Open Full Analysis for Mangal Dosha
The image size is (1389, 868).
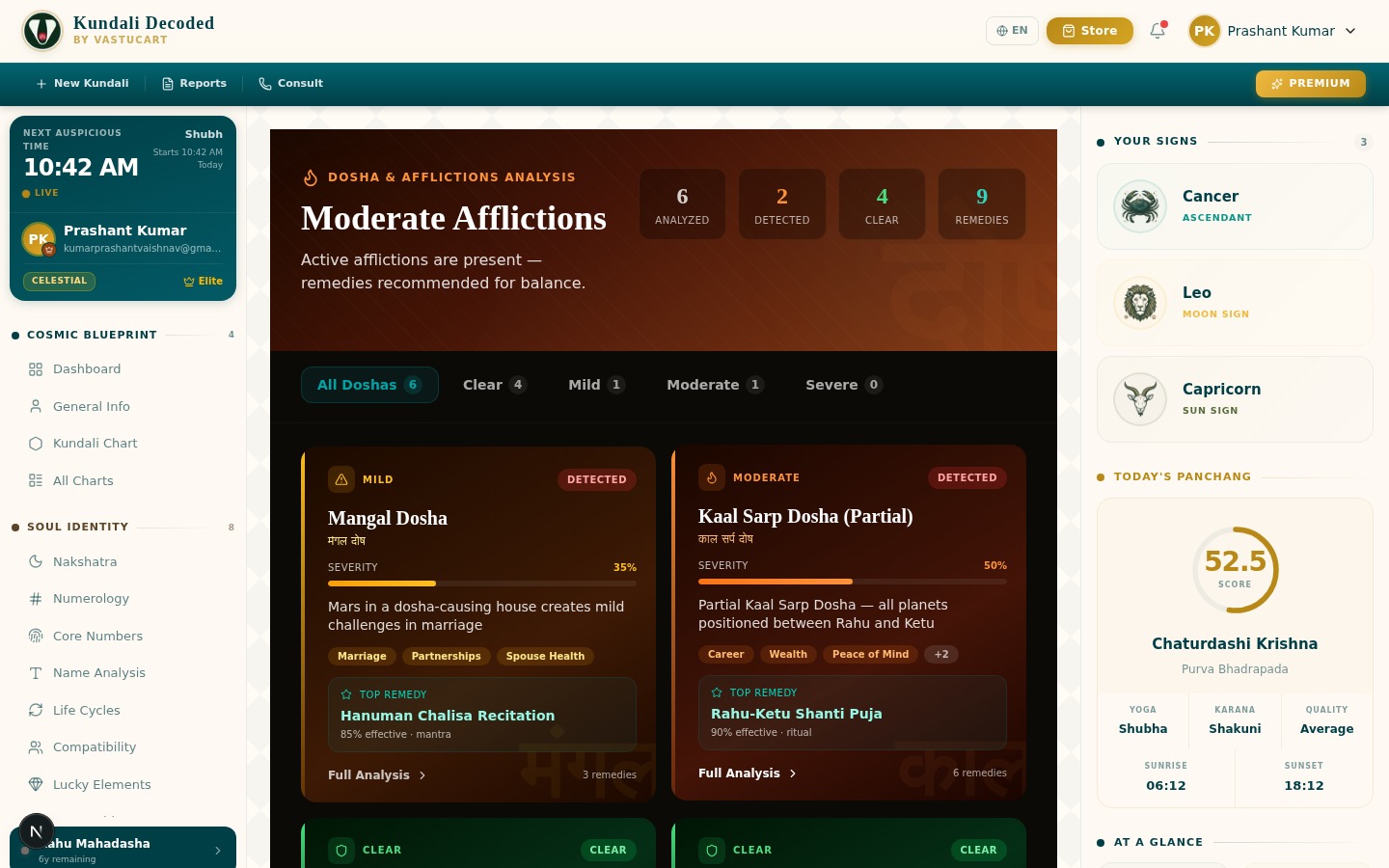click(377, 775)
